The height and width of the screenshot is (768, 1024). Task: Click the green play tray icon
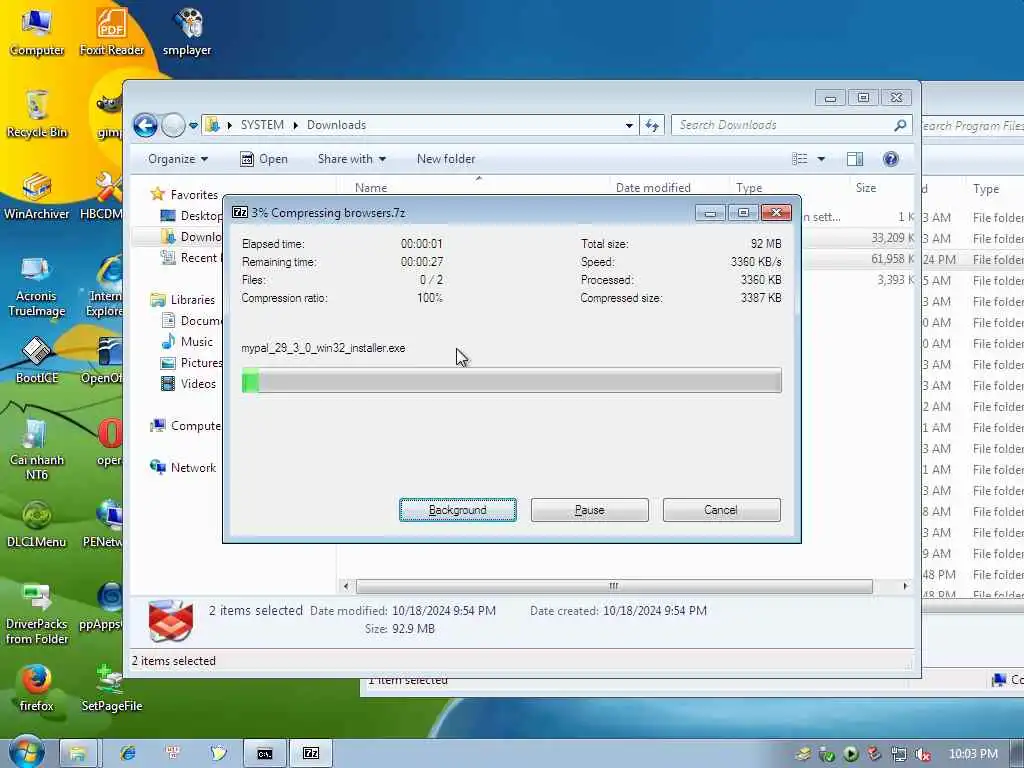point(851,754)
